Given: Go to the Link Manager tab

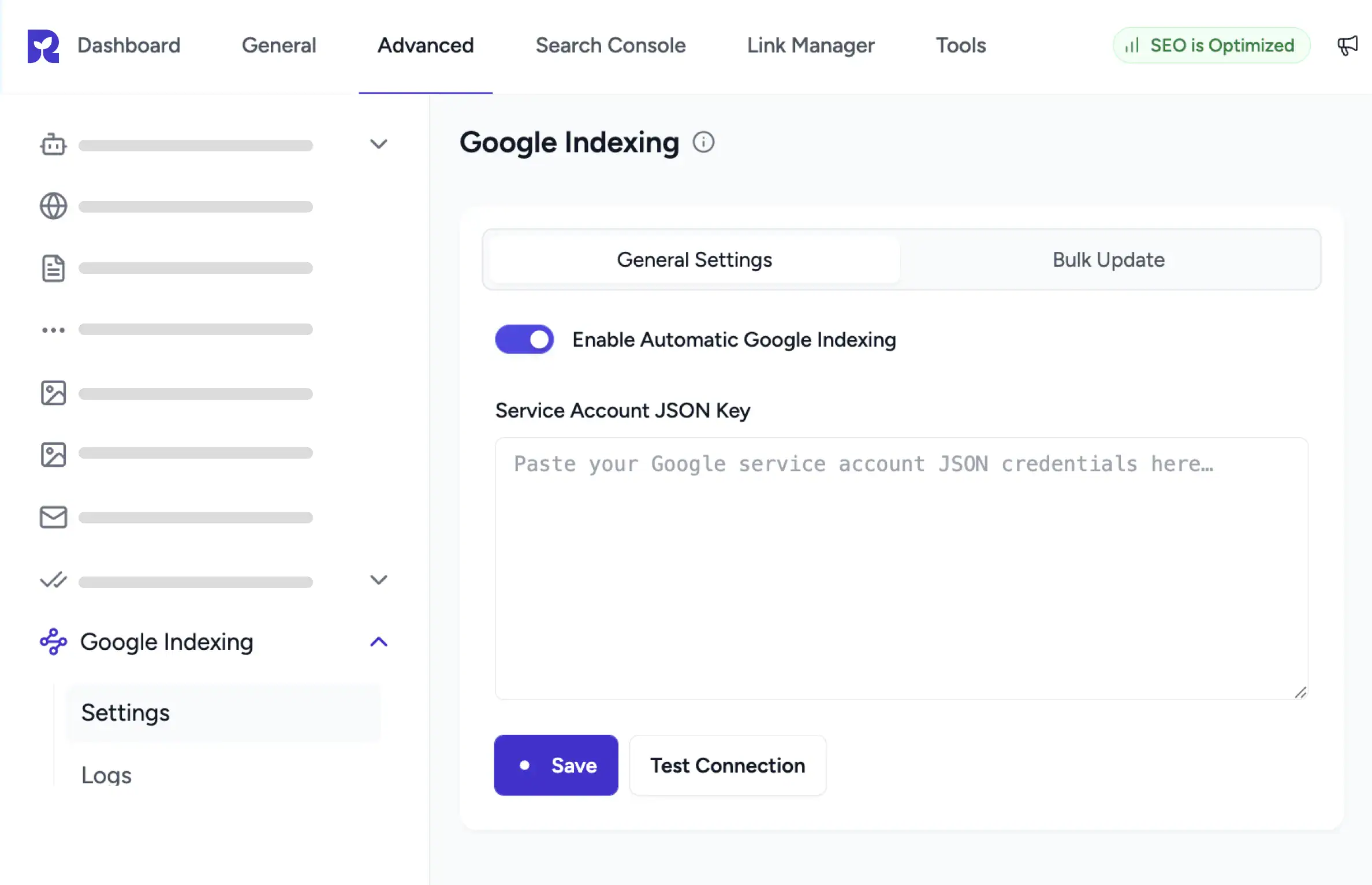Looking at the screenshot, I should pyautogui.click(x=811, y=45).
